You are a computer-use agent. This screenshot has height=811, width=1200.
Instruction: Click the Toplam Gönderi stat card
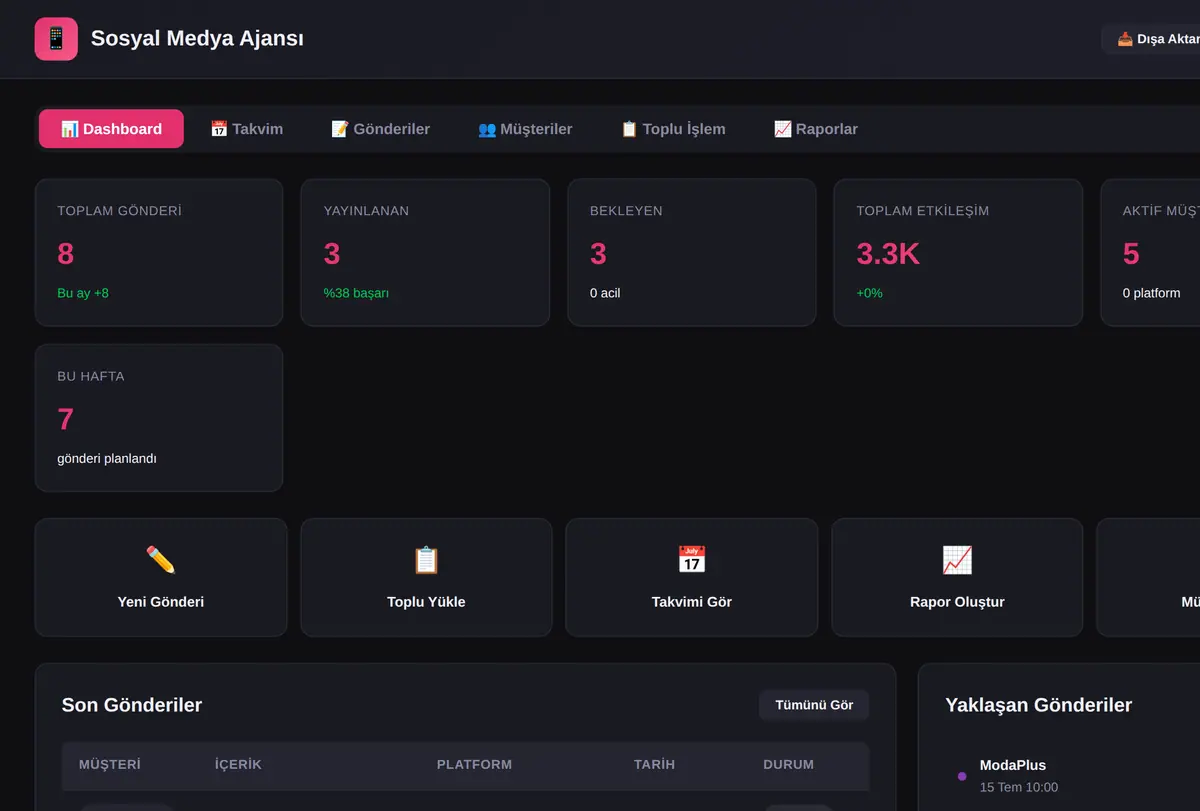(x=159, y=253)
